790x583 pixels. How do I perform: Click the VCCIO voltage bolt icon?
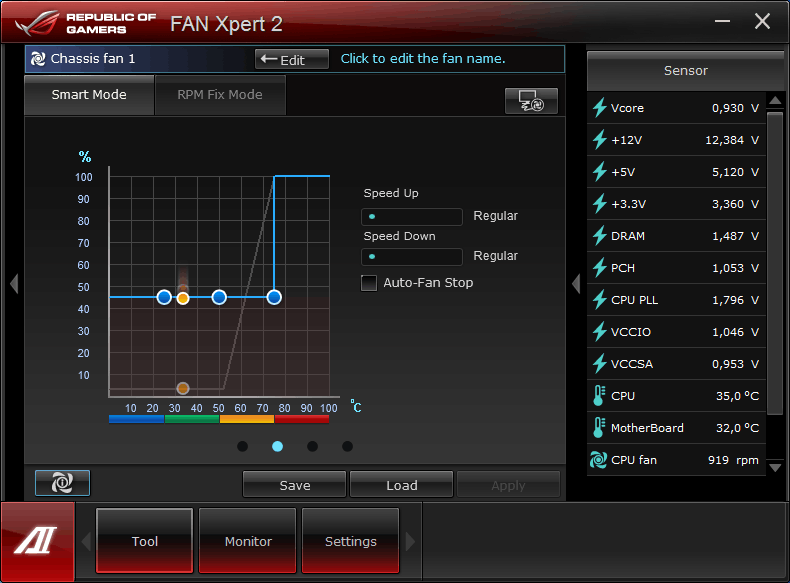pos(600,332)
